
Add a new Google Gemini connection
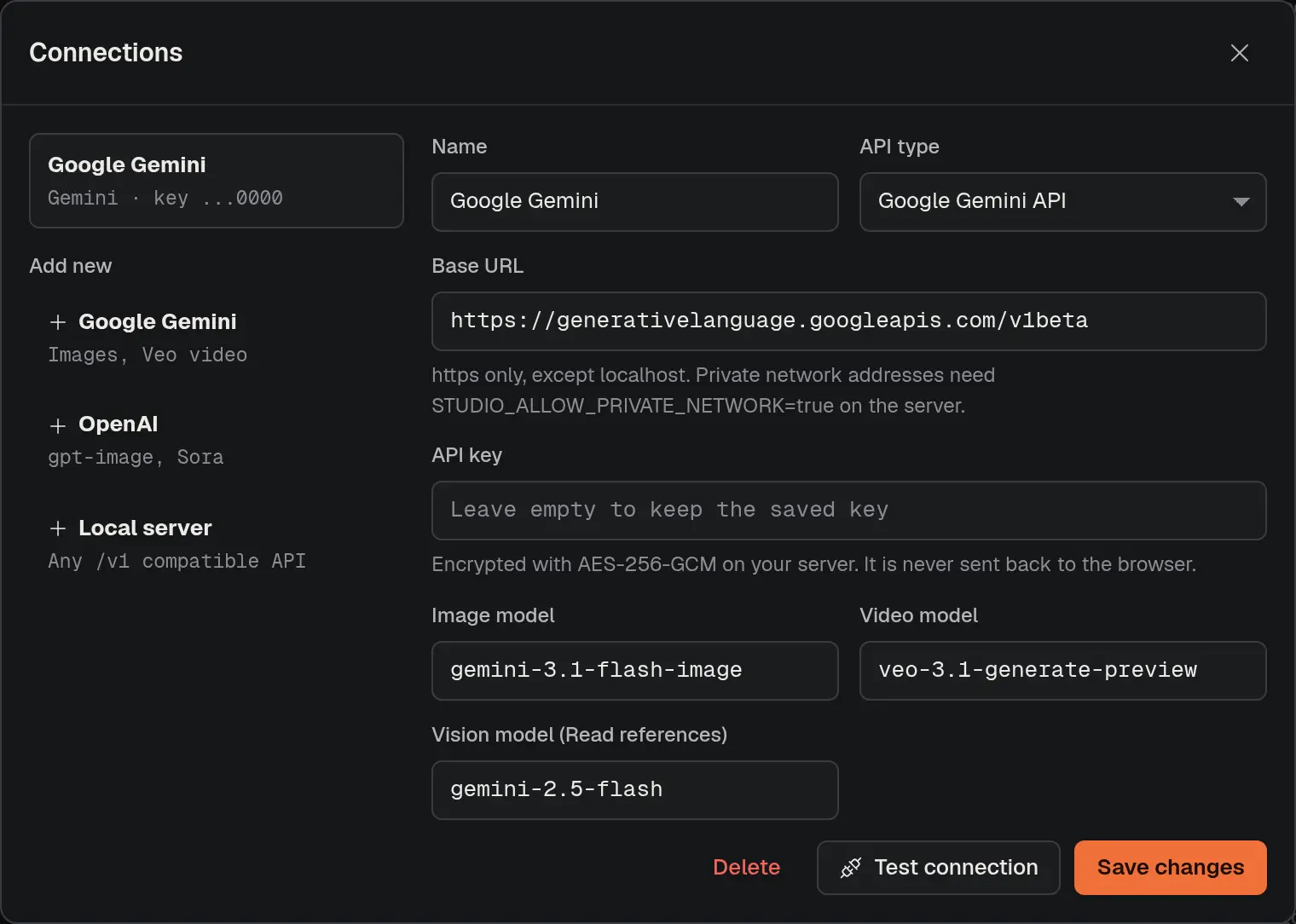coord(217,338)
